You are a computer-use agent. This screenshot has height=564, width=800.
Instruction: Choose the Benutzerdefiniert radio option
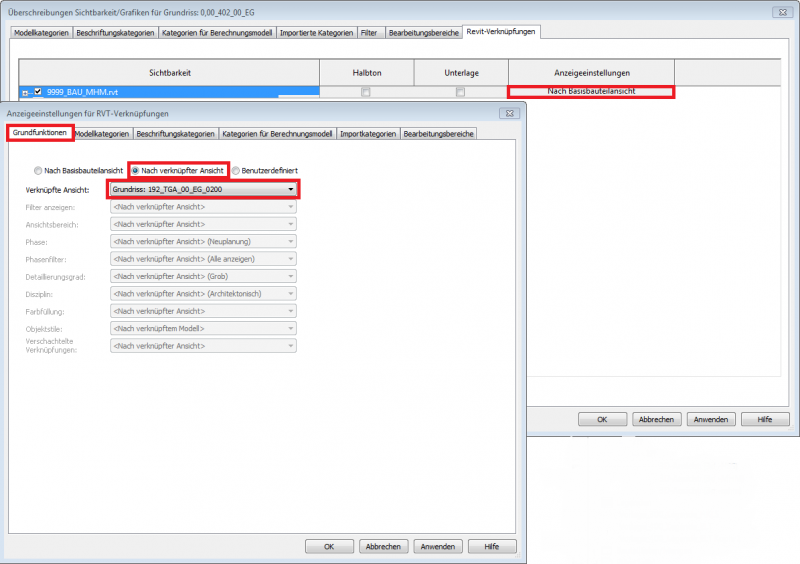(x=237, y=171)
